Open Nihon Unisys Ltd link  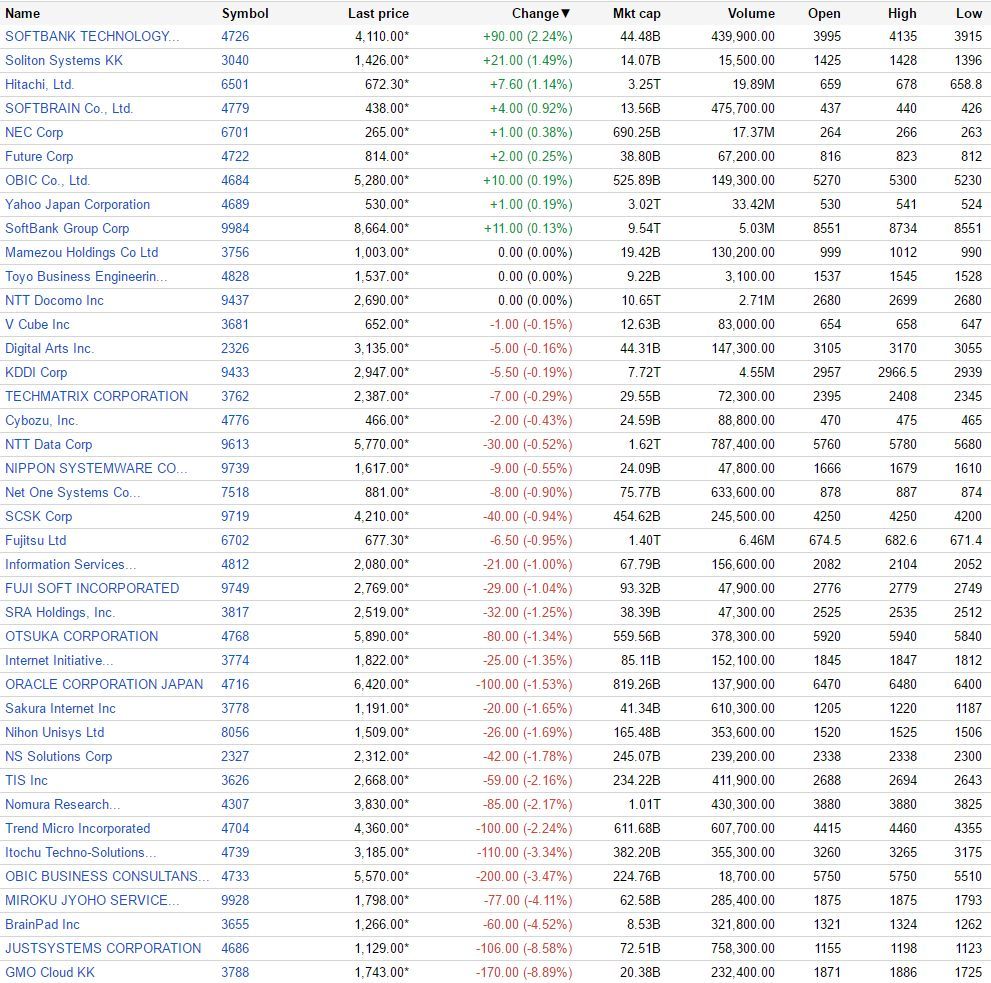[x=54, y=733]
